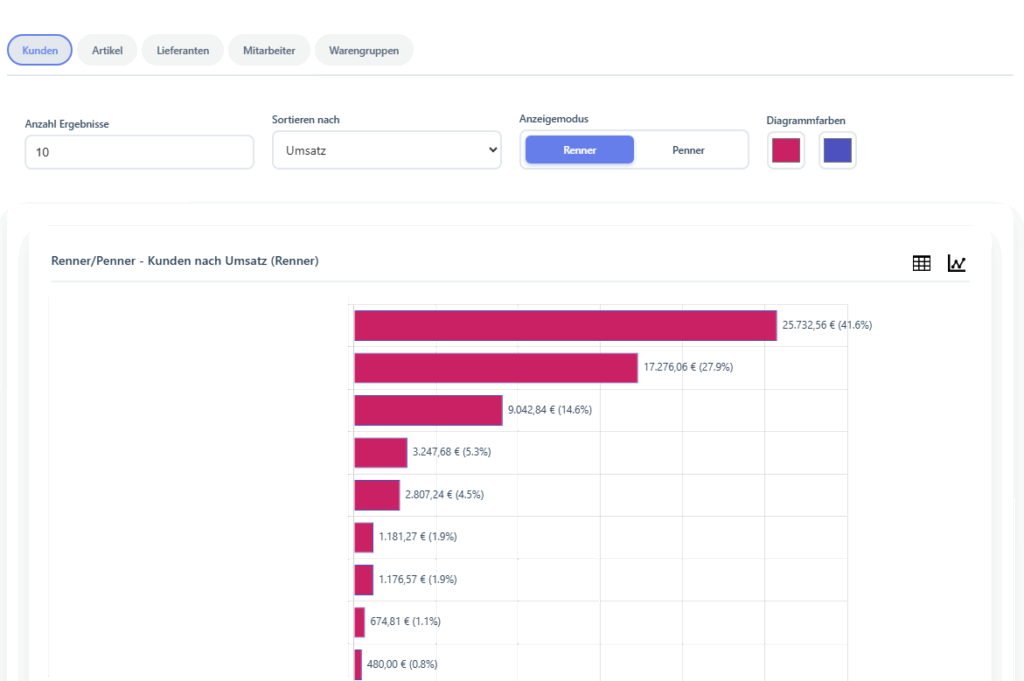Select the Penner display mode
Viewport: 1024px width, 681px height.
pyautogui.click(x=688, y=150)
